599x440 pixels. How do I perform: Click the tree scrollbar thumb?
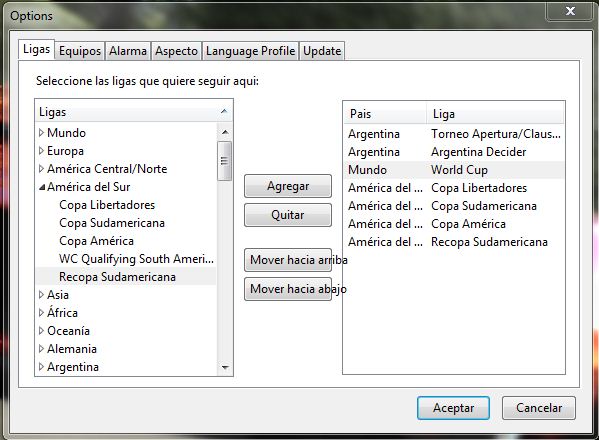coord(225,161)
